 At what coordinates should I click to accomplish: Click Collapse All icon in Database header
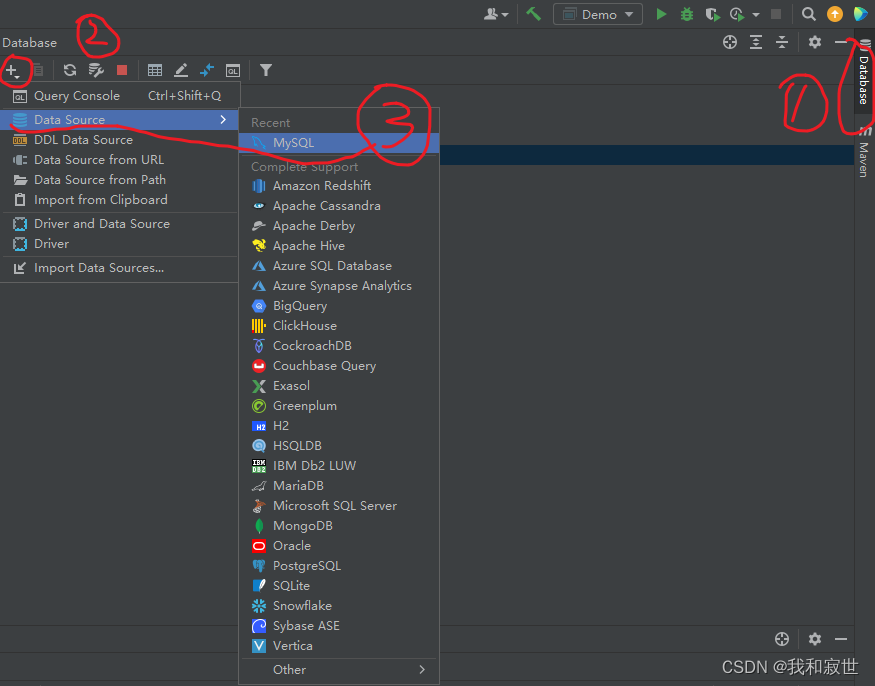click(x=782, y=42)
